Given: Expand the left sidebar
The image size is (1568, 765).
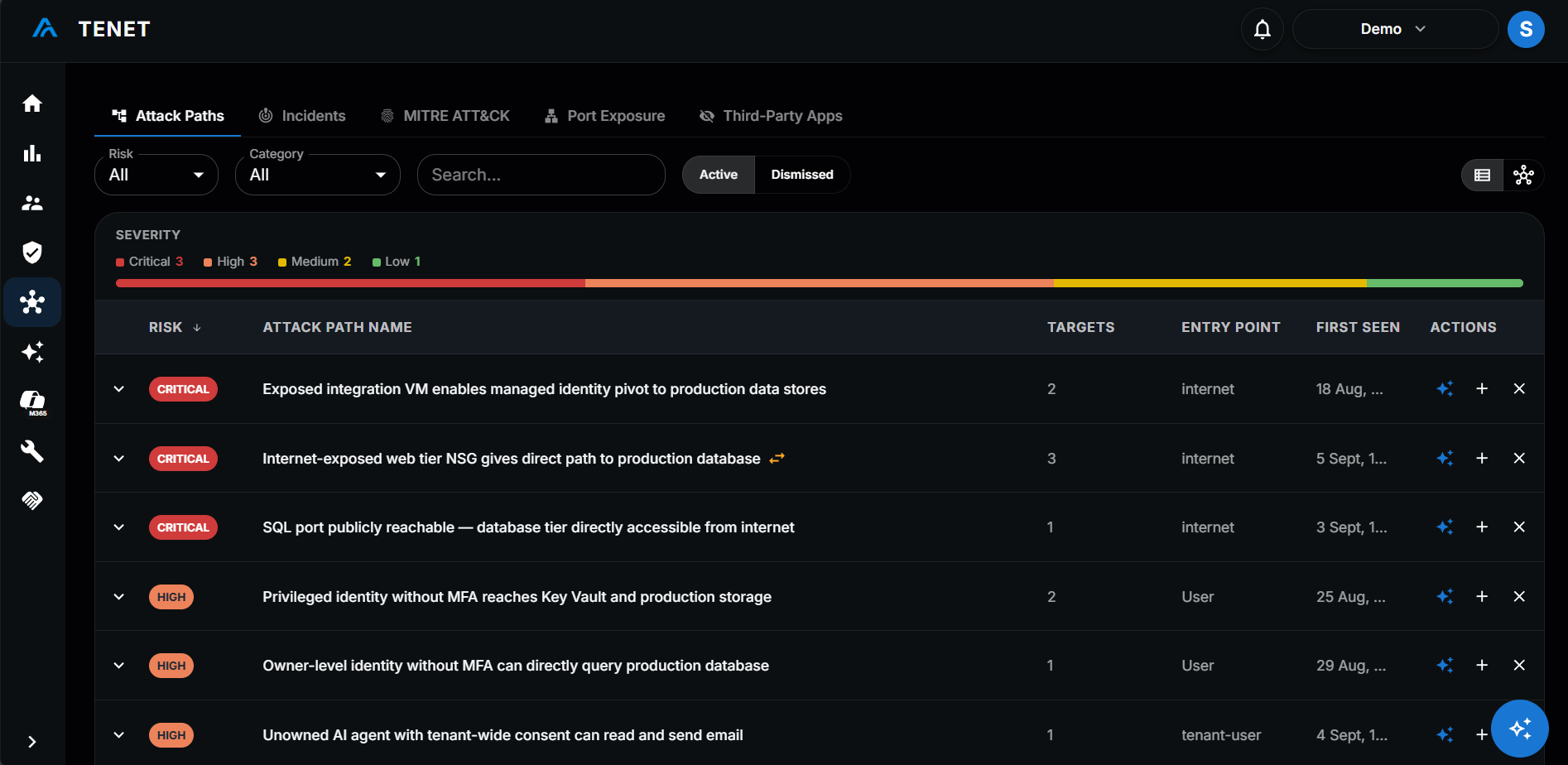Looking at the screenshot, I should coord(32,742).
